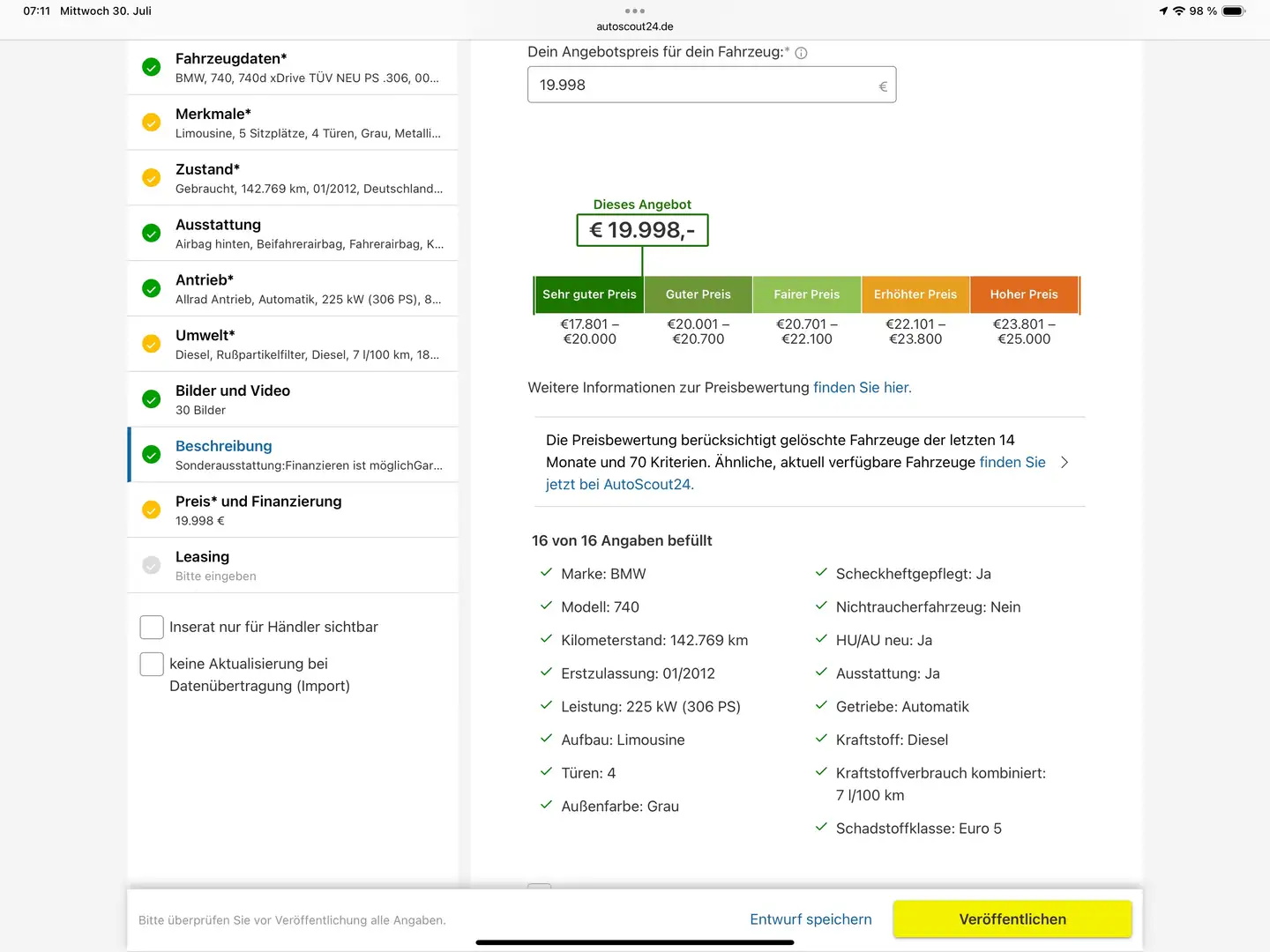Screen dimensions: 1270x952
Task: Tap the autoscout24.de address bar
Action: click(x=635, y=26)
